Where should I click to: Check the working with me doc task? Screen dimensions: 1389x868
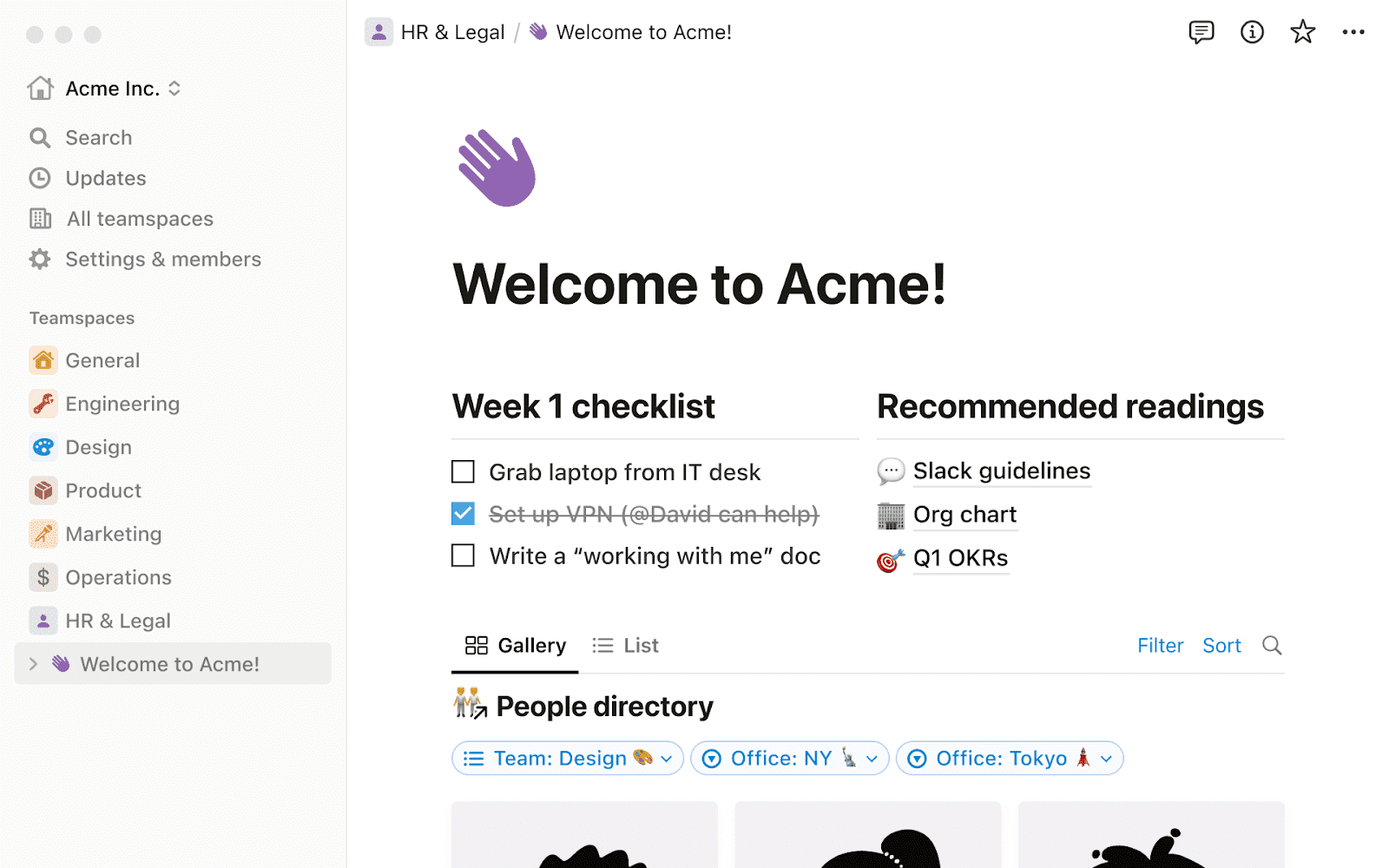(x=463, y=556)
